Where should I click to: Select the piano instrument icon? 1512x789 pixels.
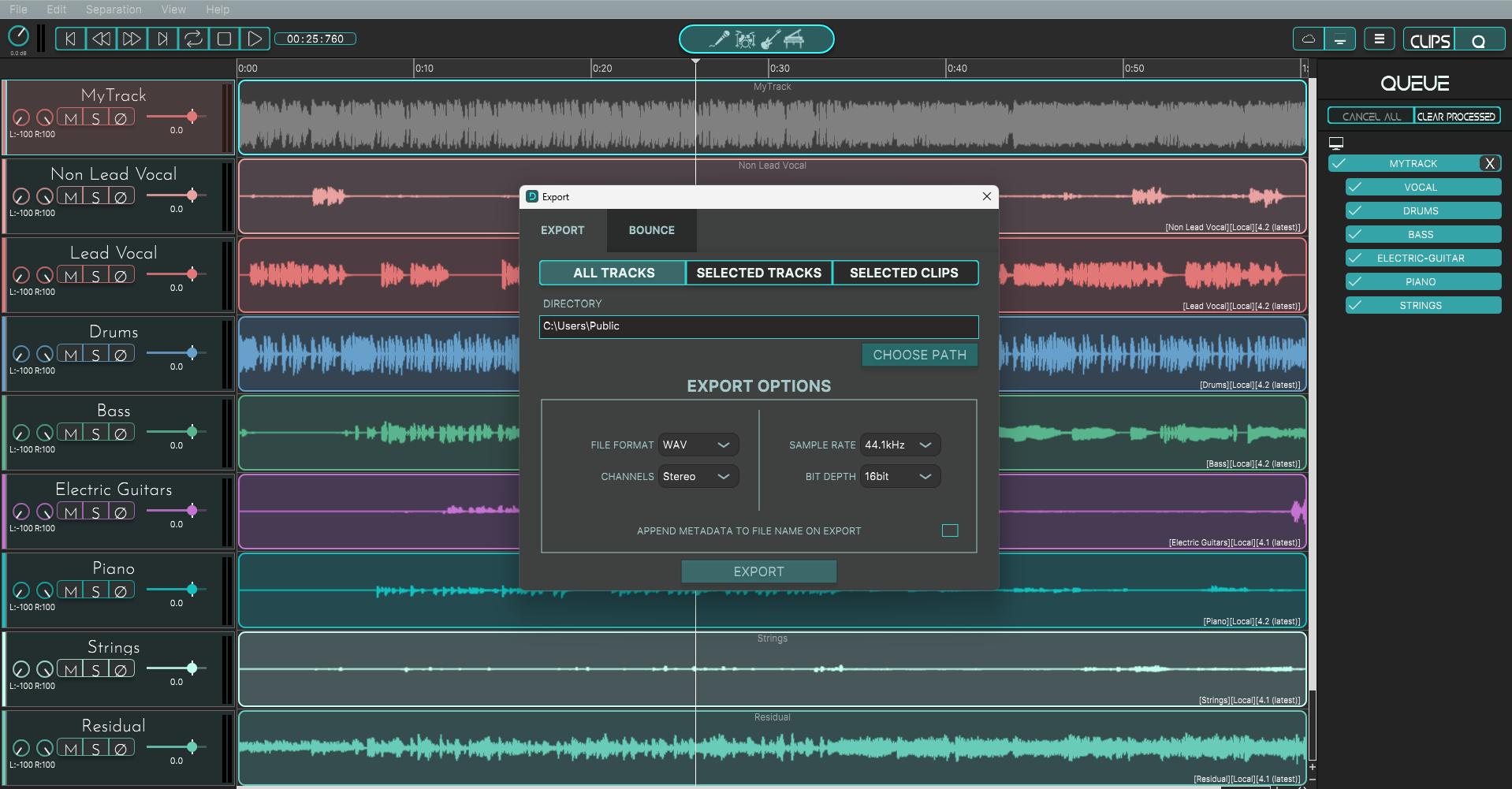click(x=795, y=39)
